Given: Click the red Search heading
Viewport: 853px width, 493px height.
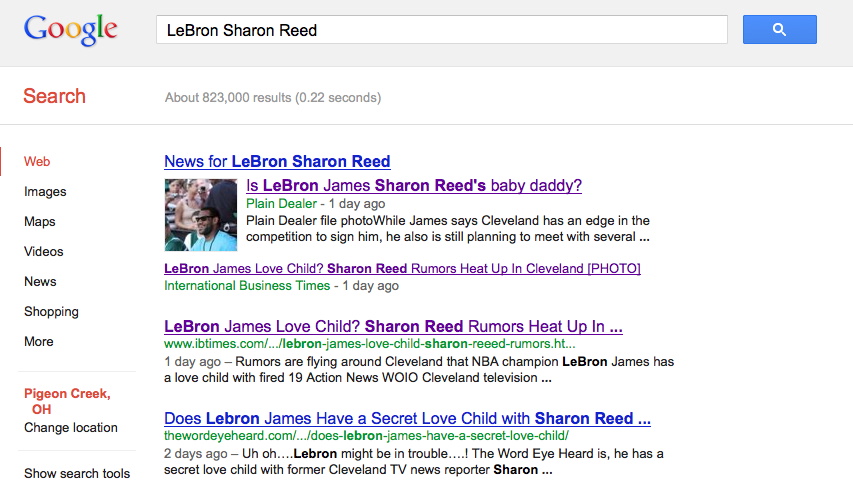Looking at the screenshot, I should click(54, 96).
